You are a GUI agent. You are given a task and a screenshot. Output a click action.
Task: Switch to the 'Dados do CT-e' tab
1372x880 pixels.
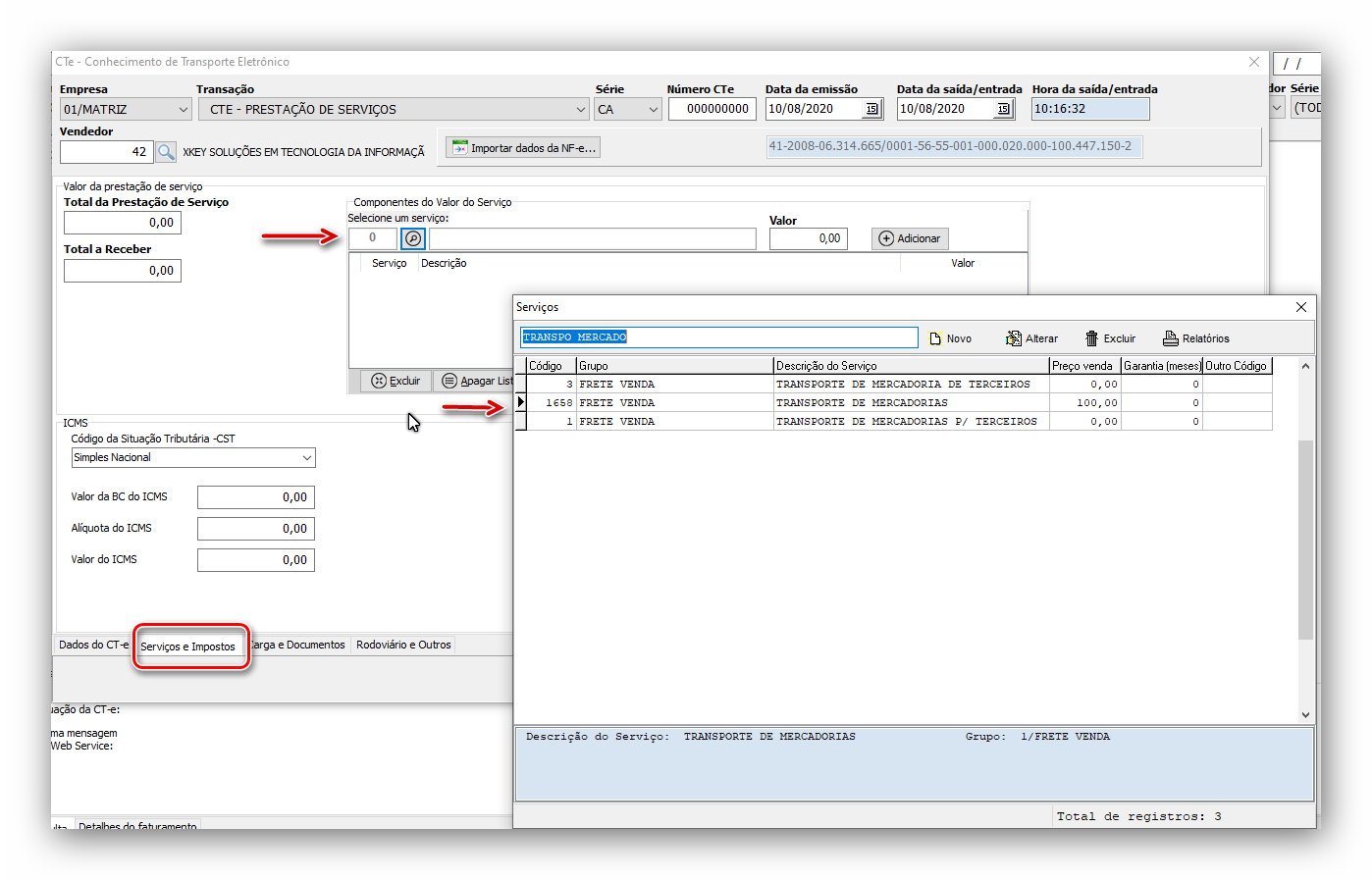click(x=93, y=645)
